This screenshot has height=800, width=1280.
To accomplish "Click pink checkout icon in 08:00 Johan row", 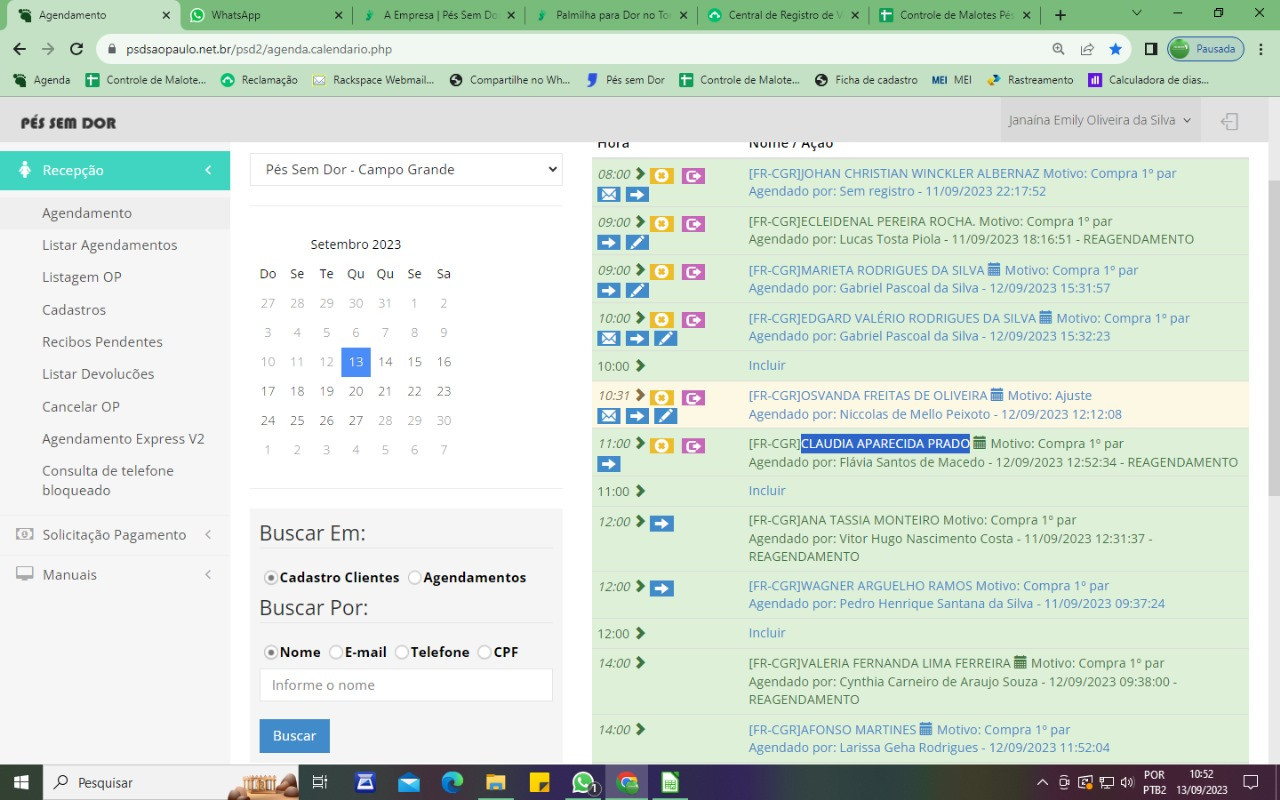I will coord(693,176).
